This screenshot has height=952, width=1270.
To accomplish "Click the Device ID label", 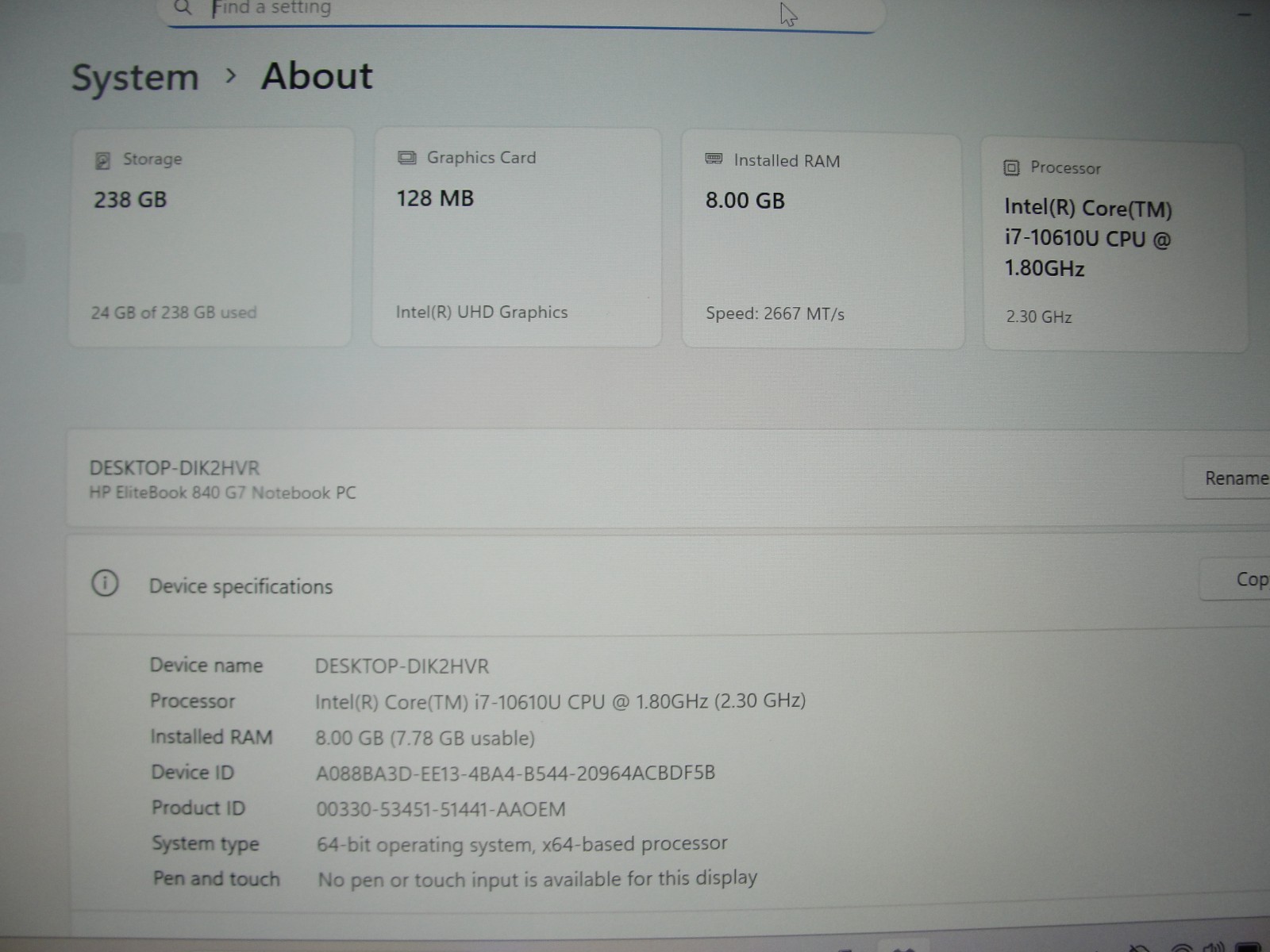I will (x=193, y=772).
